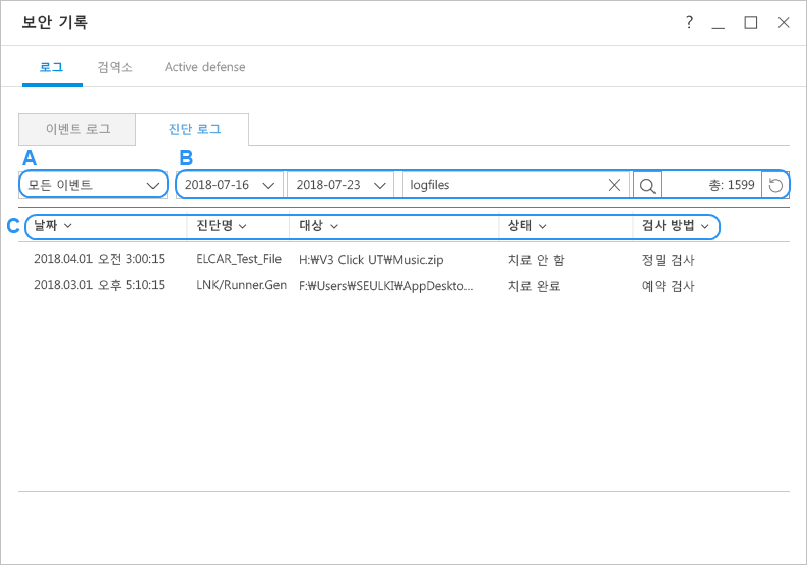This screenshot has width=807, height=565.
Task: Switch to the Active defense tab
Action: pos(205,67)
